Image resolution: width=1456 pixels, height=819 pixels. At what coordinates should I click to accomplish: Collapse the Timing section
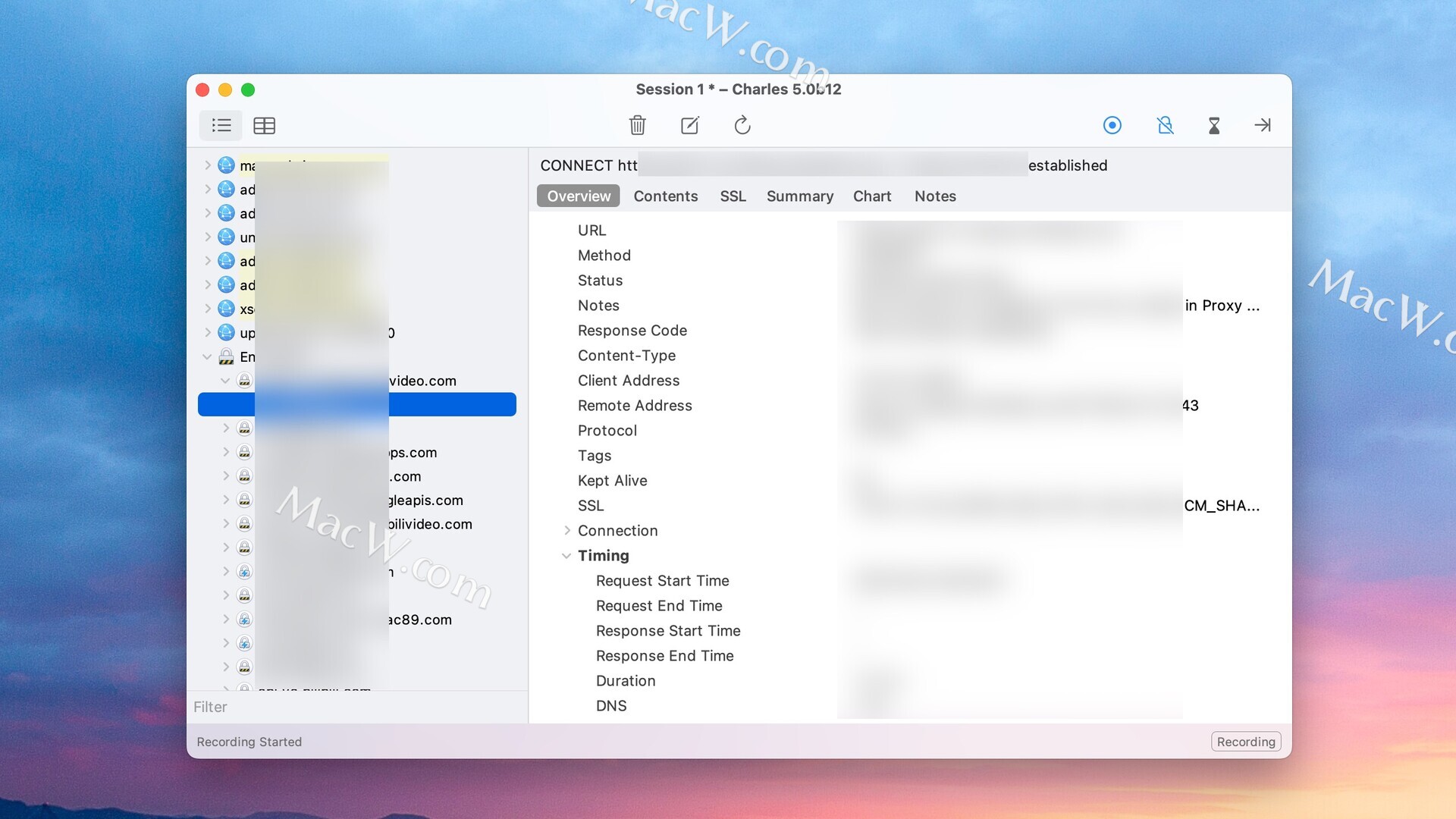click(x=566, y=556)
